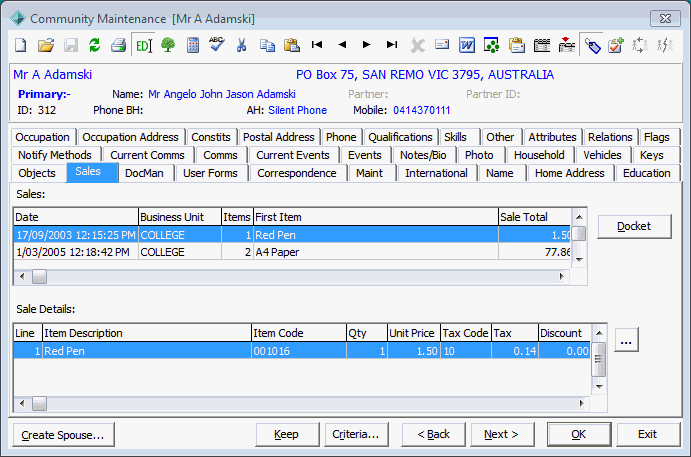The width and height of the screenshot is (691, 457).
Task: Run spell check with the ABC icon
Action: tap(216, 45)
